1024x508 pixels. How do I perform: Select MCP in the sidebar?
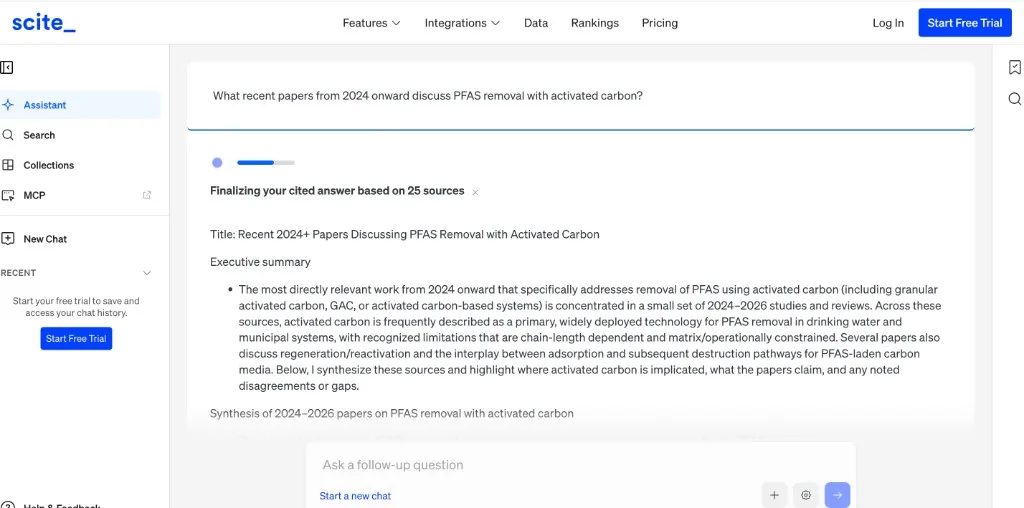tap(34, 195)
